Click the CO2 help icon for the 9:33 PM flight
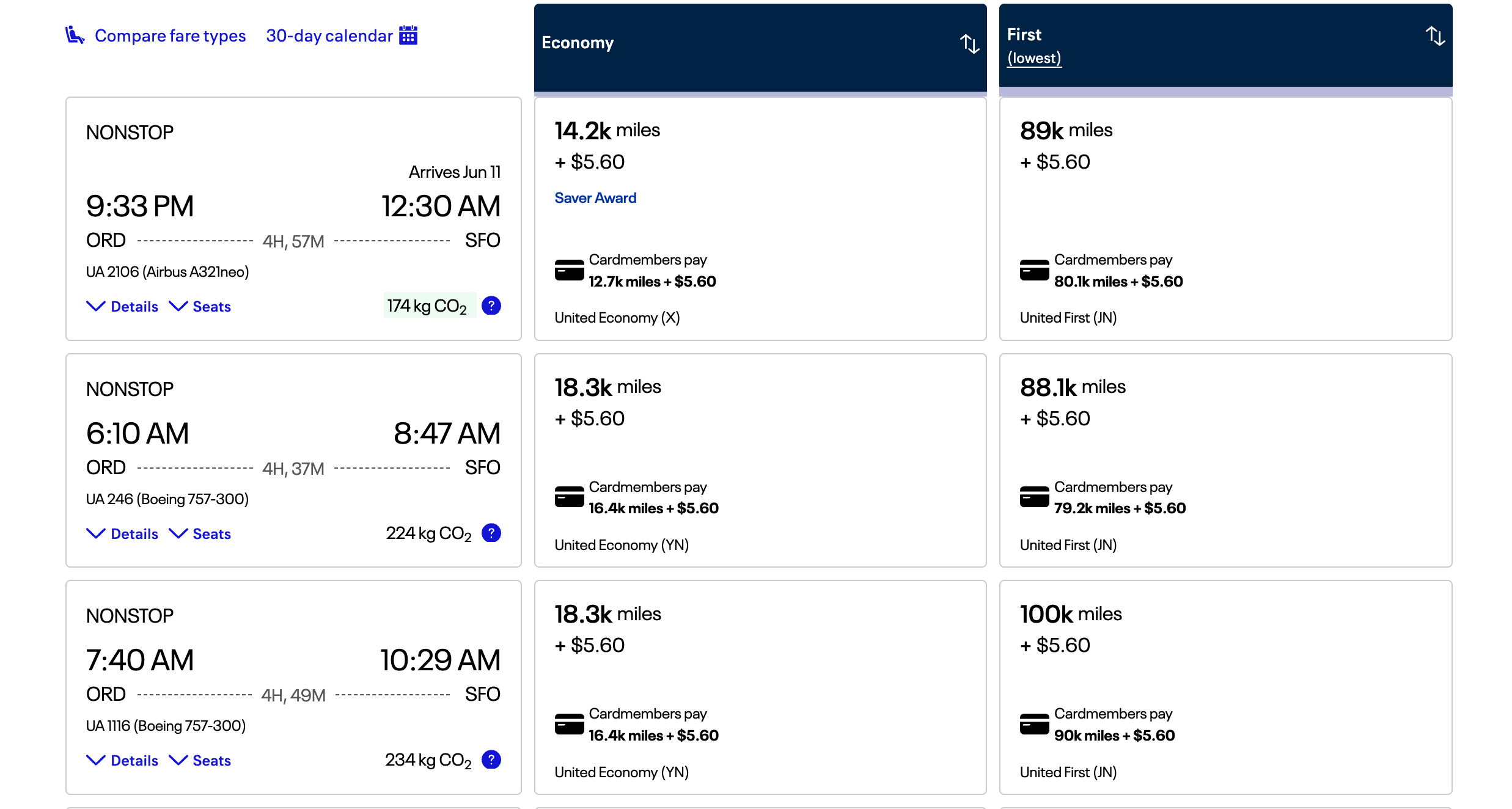1512x809 pixels. click(491, 305)
